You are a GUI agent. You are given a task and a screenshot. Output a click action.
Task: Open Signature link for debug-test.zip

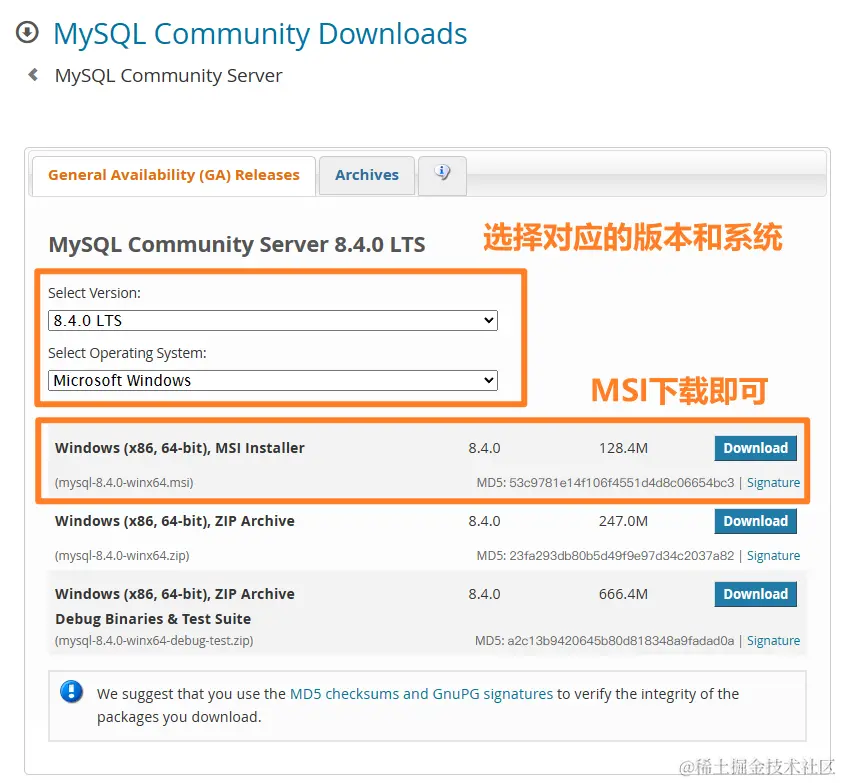773,641
